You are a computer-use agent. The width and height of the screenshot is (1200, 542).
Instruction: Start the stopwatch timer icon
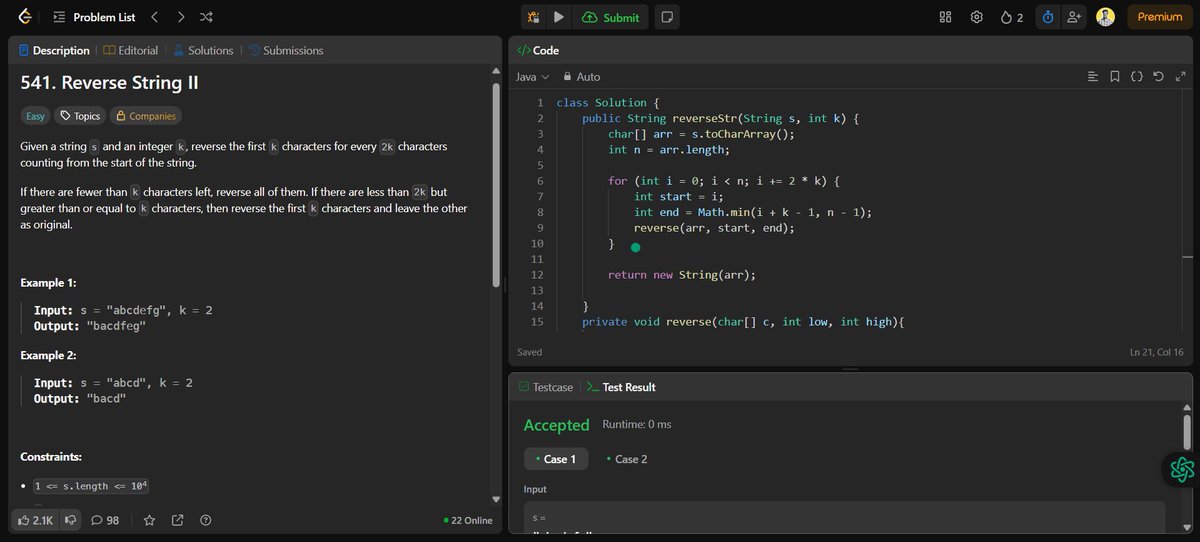click(1047, 17)
